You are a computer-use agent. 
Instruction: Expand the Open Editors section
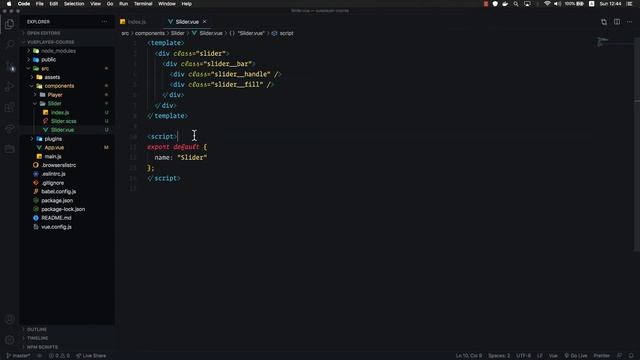pos(43,33)
